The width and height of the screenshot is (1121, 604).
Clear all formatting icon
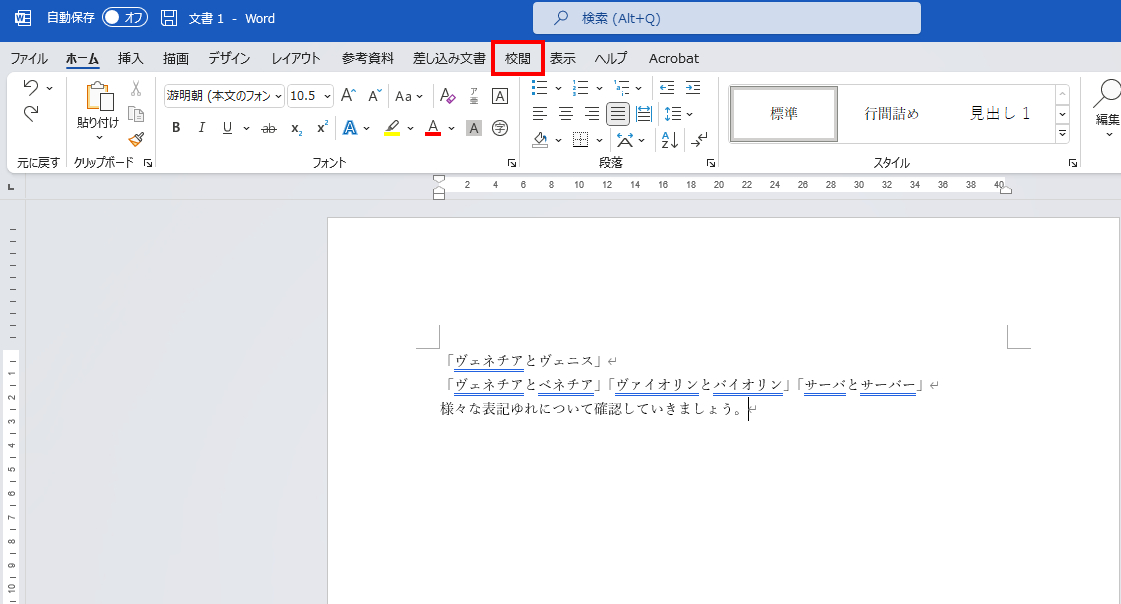coord(448,96)
